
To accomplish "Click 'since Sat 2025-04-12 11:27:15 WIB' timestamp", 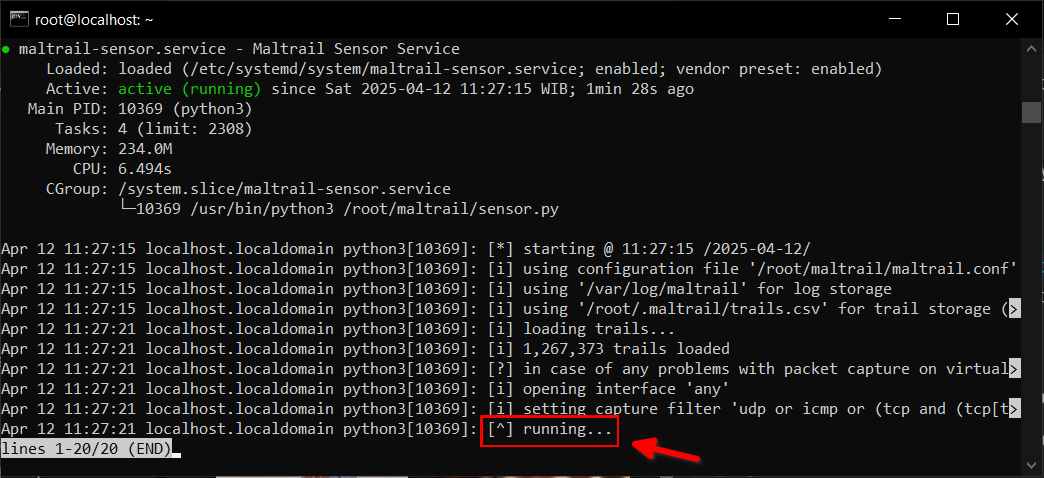I will pyautogui.click(x=423, y=89).
